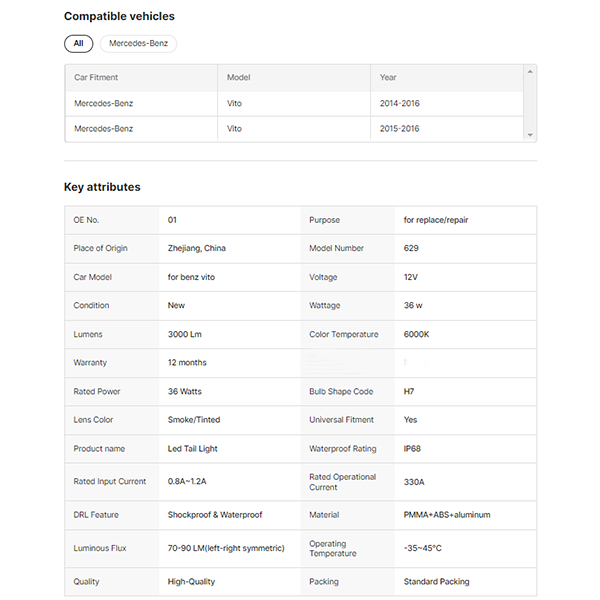Viewport: 600px width, 600px height.
Task: Click the "PMMA+ABS+aluminum" material value
Action: tap(446, 515)
